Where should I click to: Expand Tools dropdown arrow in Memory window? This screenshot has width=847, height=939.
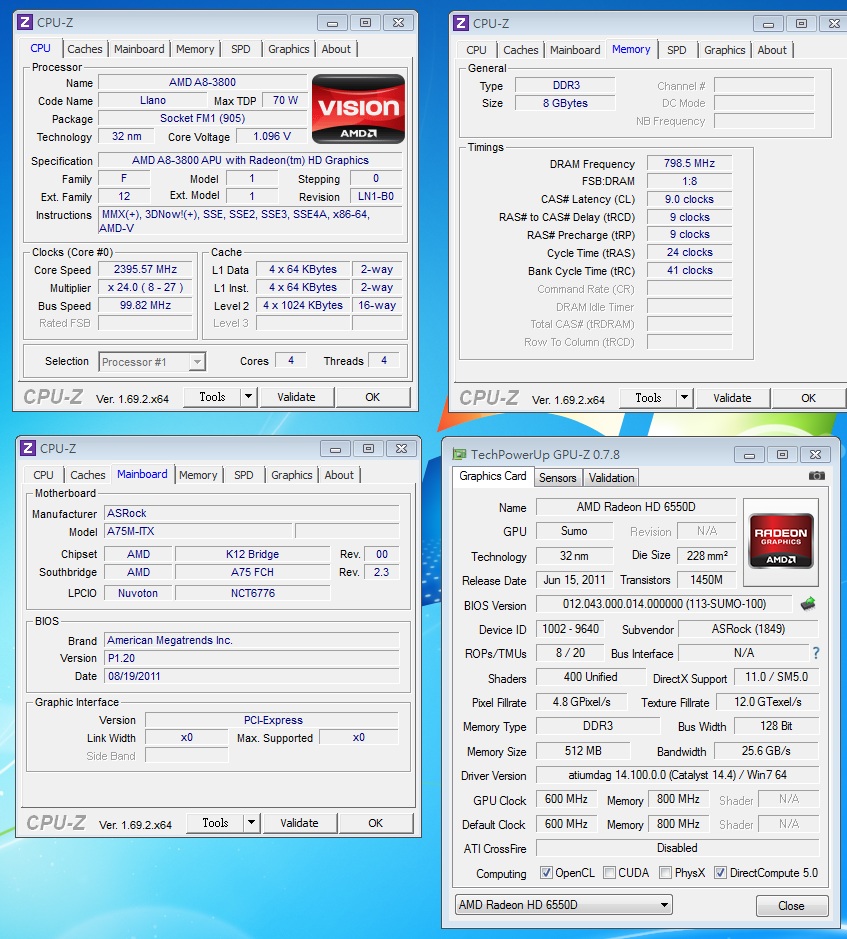pos(685,398)
